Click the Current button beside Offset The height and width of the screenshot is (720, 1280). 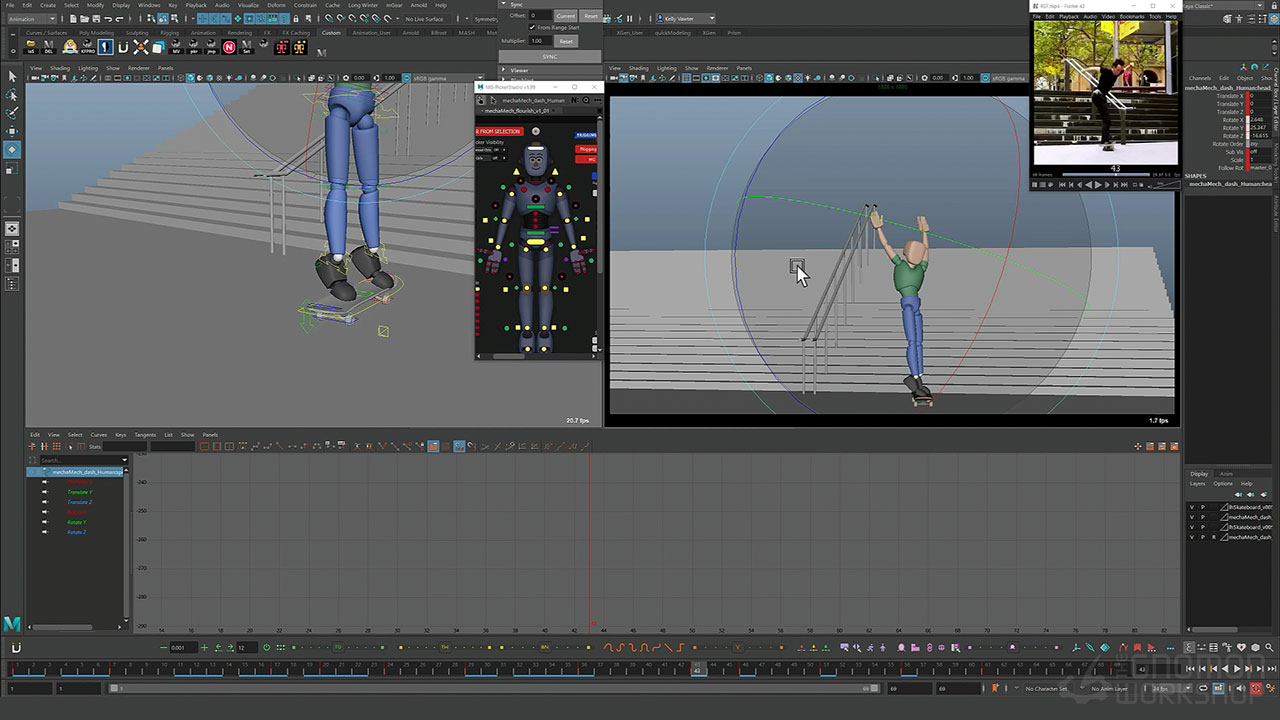[x=566, y=16]
